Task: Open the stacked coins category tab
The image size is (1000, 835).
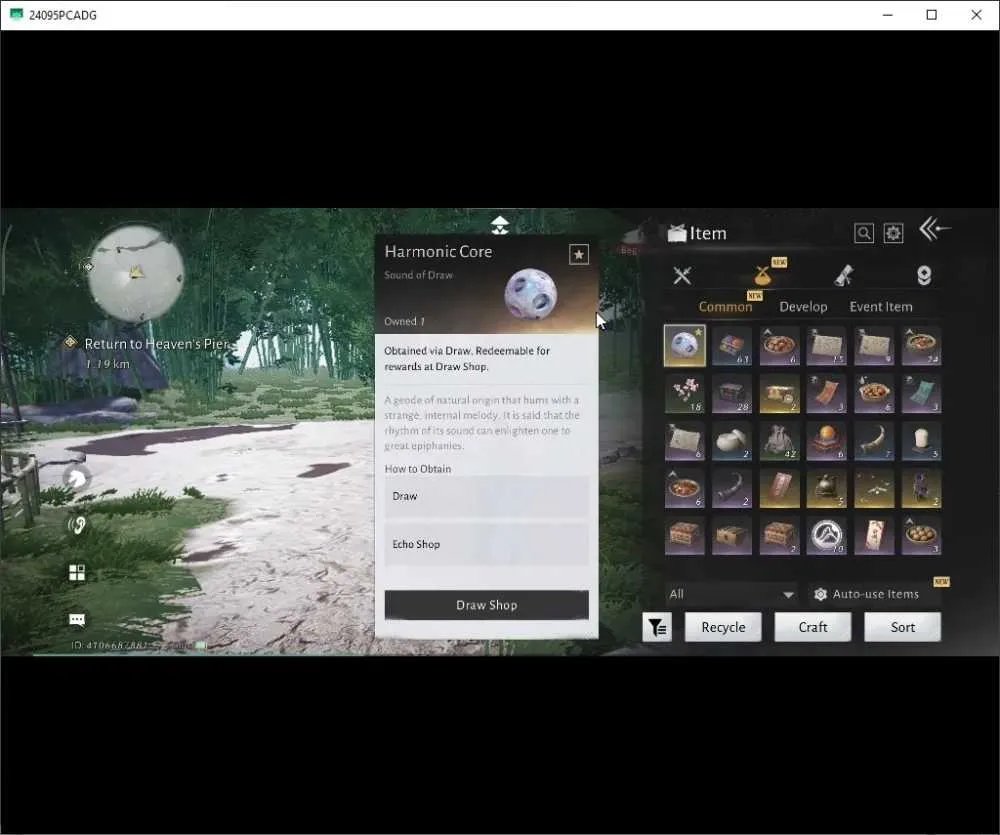Action: click(923, 276)
